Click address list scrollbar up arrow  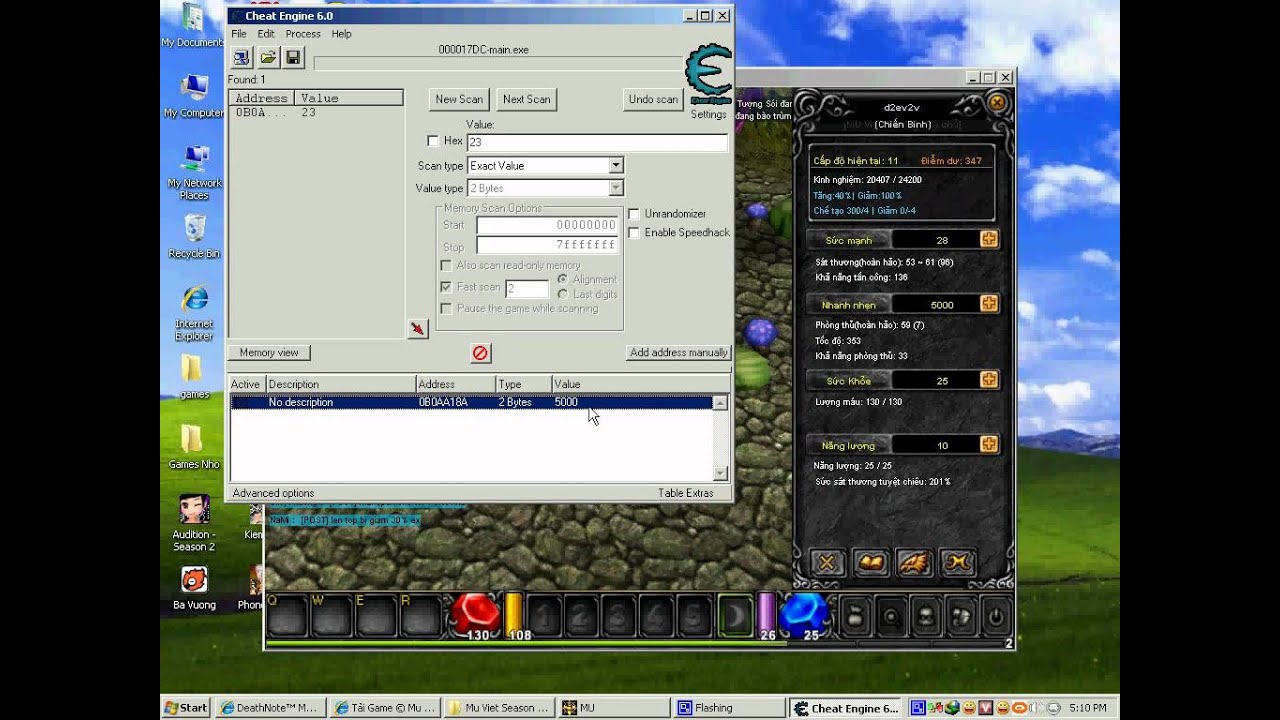coord(720,402)
